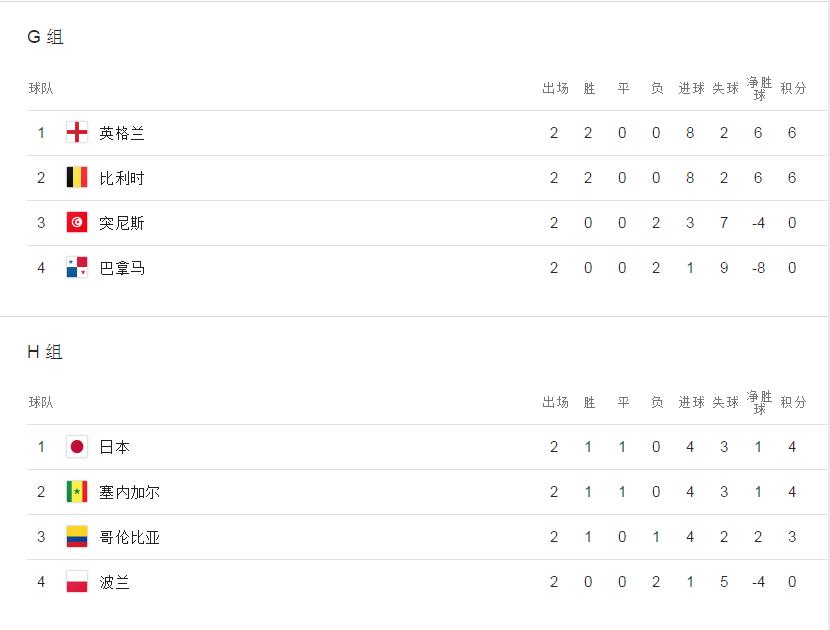This screenshot has width=830, height=630.
Task: Click the Tunisia flag icon
Action: pos(77,222)
